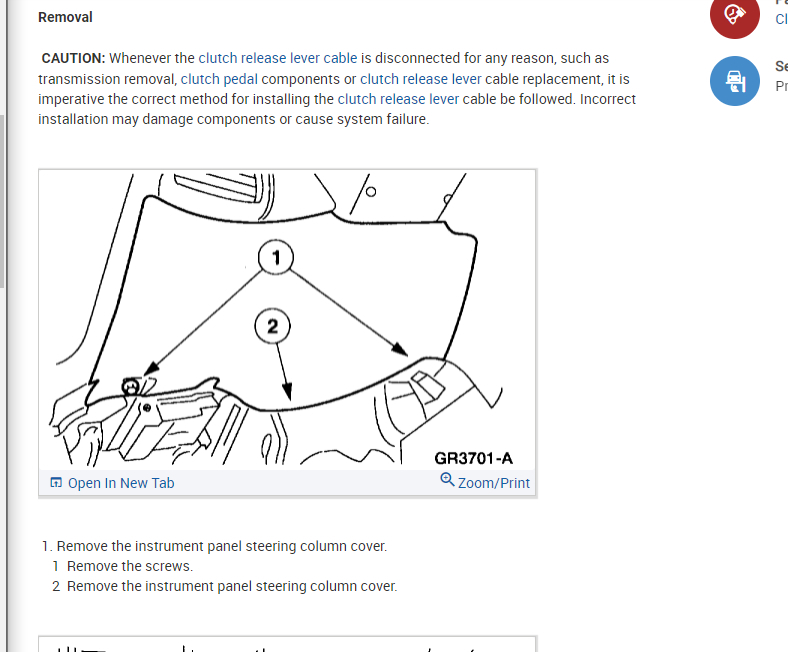The width and height of the screenshot is (788, 652).
Task: Click the partly visible second diagram at bottom
Action: click(287, 644)
